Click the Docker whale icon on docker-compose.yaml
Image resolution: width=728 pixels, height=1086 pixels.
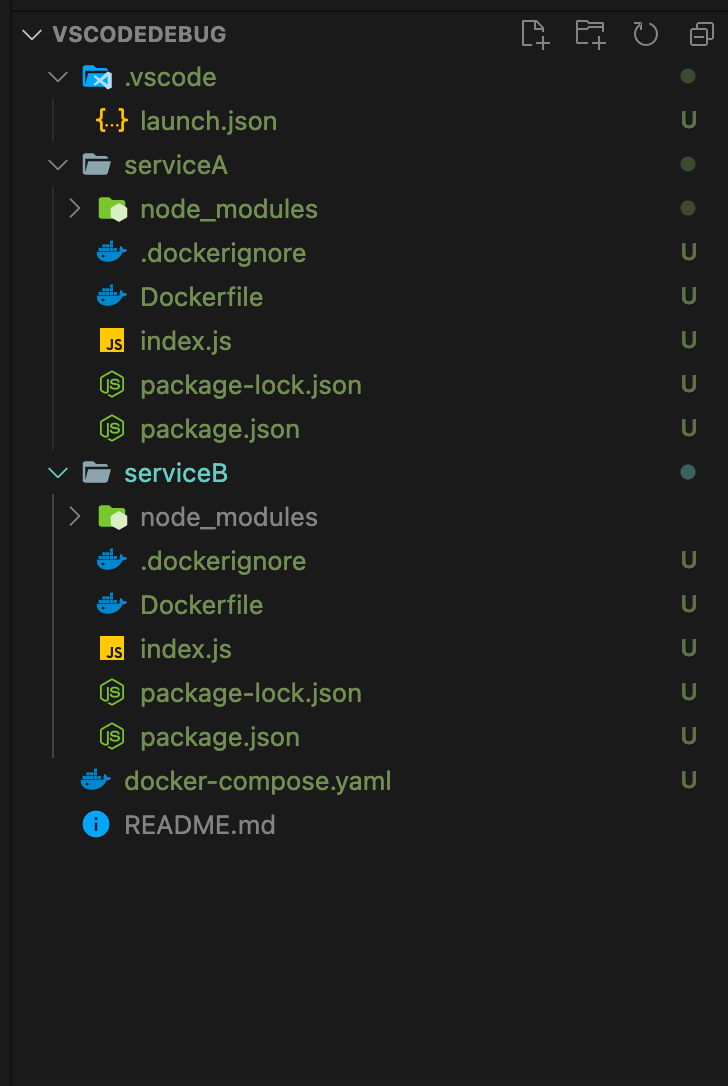tap(95, 780)
